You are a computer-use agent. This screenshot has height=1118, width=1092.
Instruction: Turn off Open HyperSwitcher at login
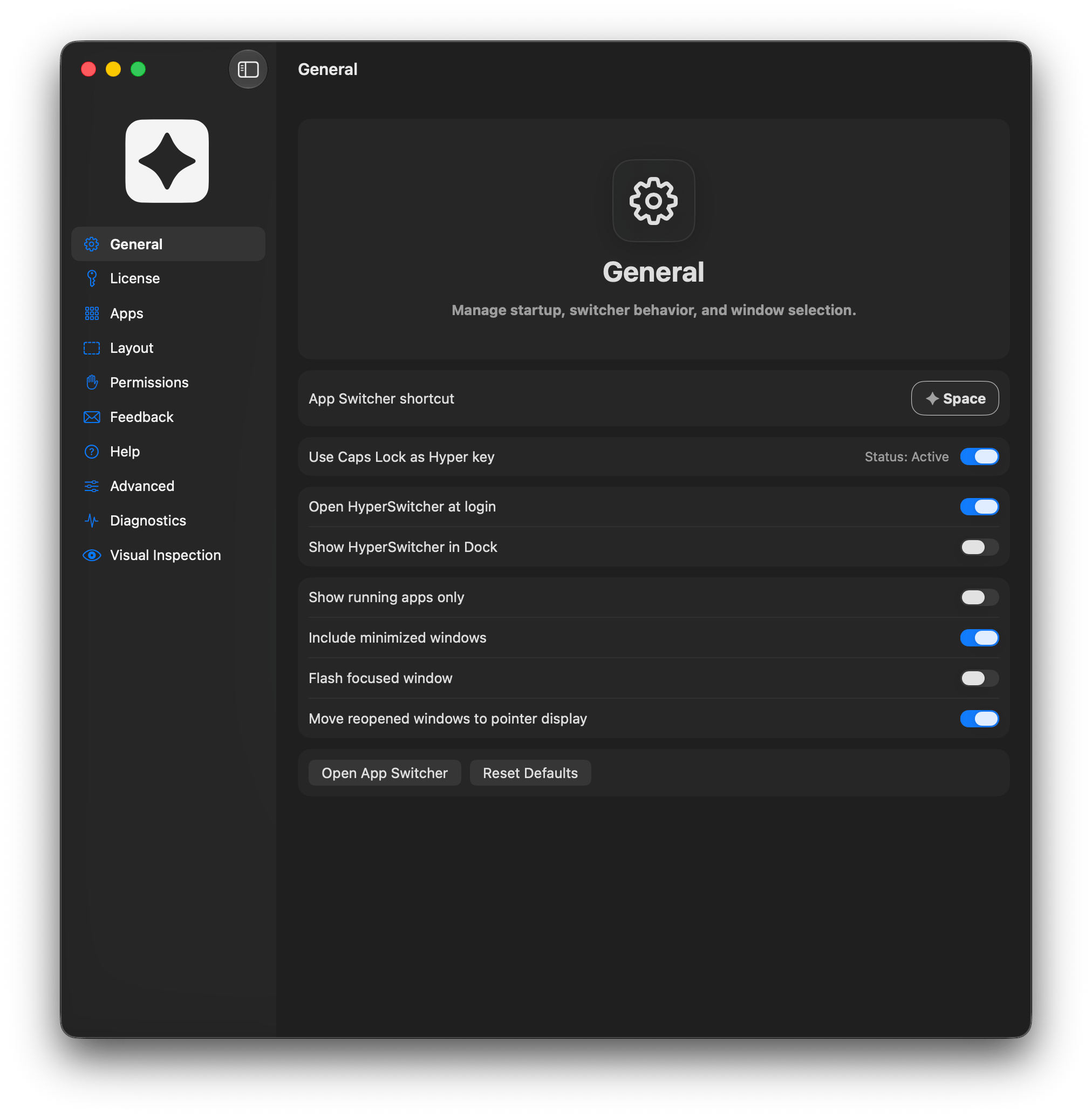tap(979, 507)
